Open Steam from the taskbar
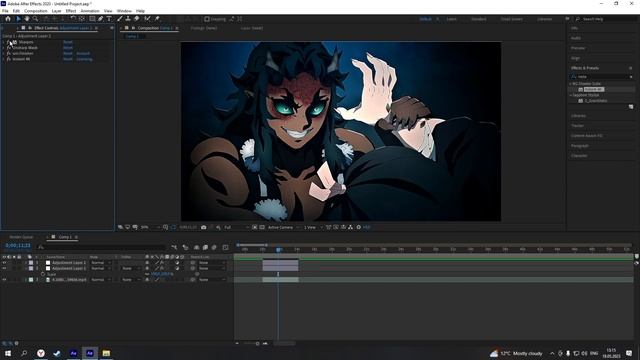640x360 pixels. tap(57, 353)
